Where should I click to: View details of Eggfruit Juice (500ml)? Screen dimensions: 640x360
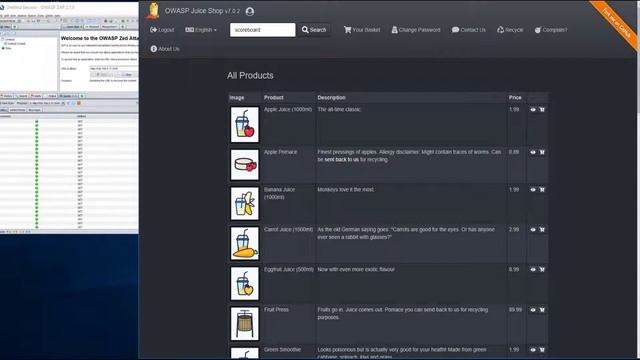pyautogui.click(x=533, y=269)
